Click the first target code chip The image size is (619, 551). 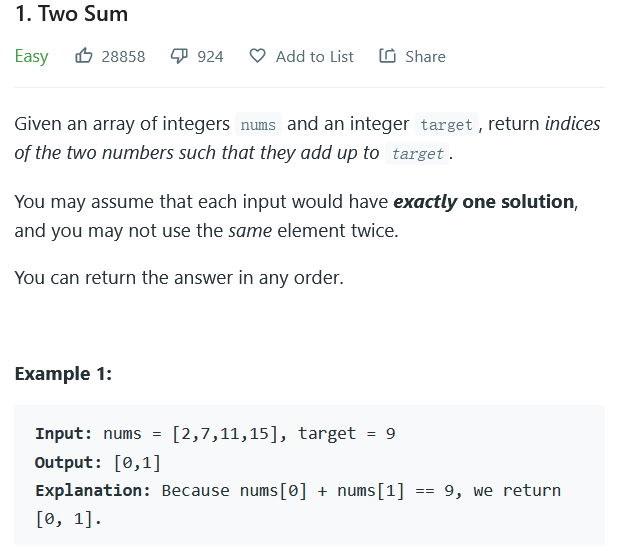(446, 124)
